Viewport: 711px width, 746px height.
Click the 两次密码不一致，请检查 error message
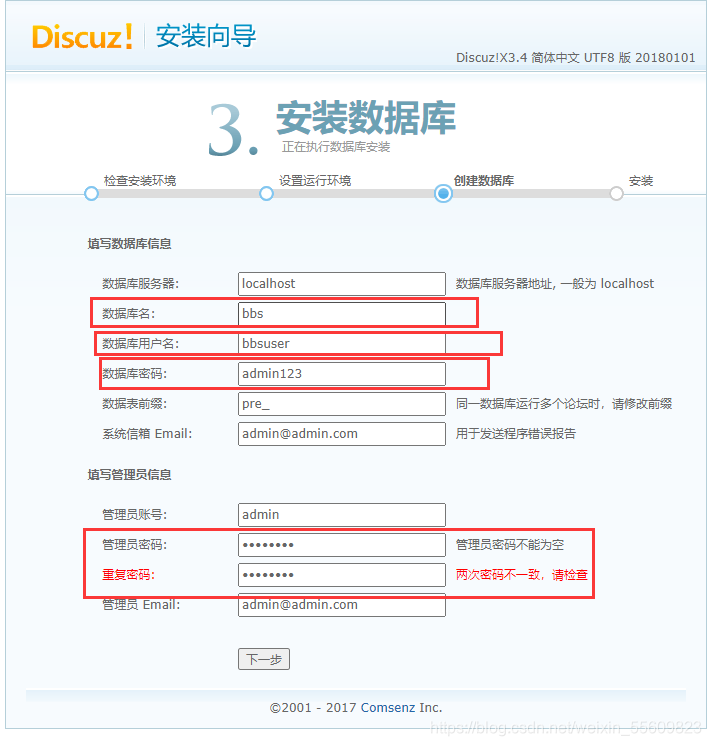click(x=522, y=575)
